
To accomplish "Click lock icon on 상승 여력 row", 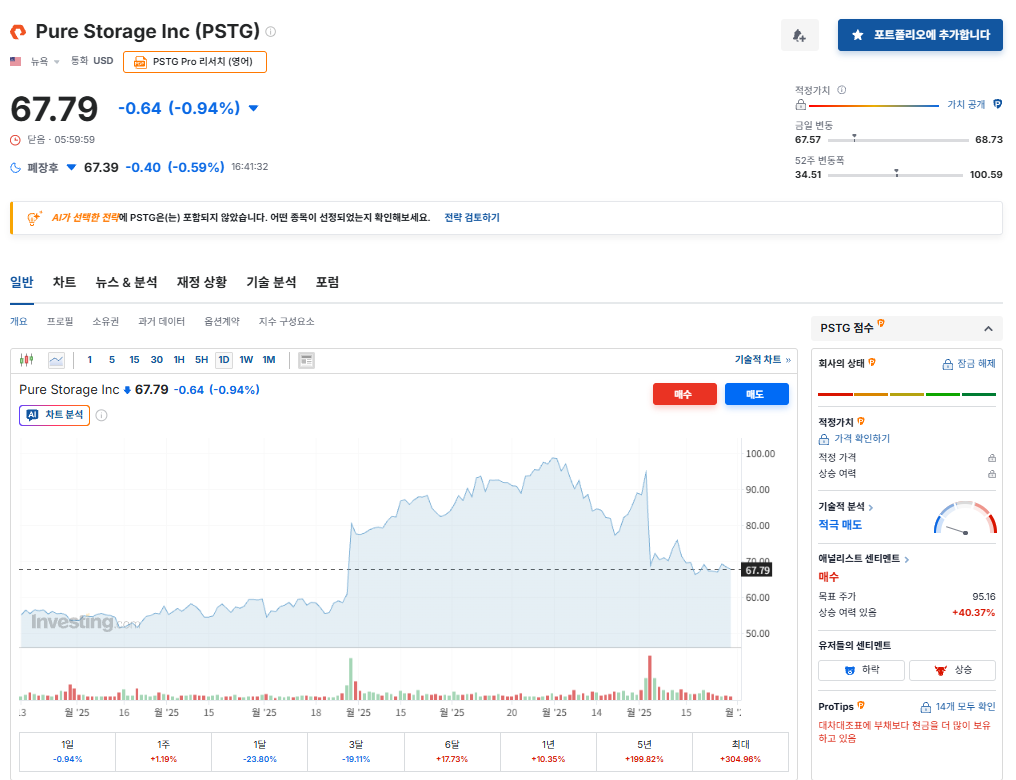I will (x=991, y=474).
